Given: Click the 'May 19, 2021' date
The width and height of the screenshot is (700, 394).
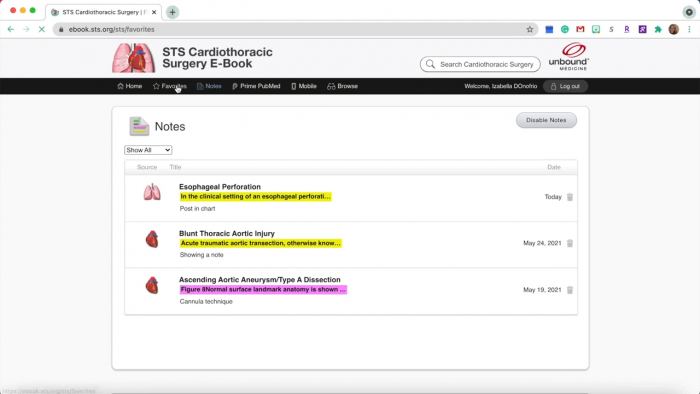Looking at the screenshot, I should pos(542,290).
